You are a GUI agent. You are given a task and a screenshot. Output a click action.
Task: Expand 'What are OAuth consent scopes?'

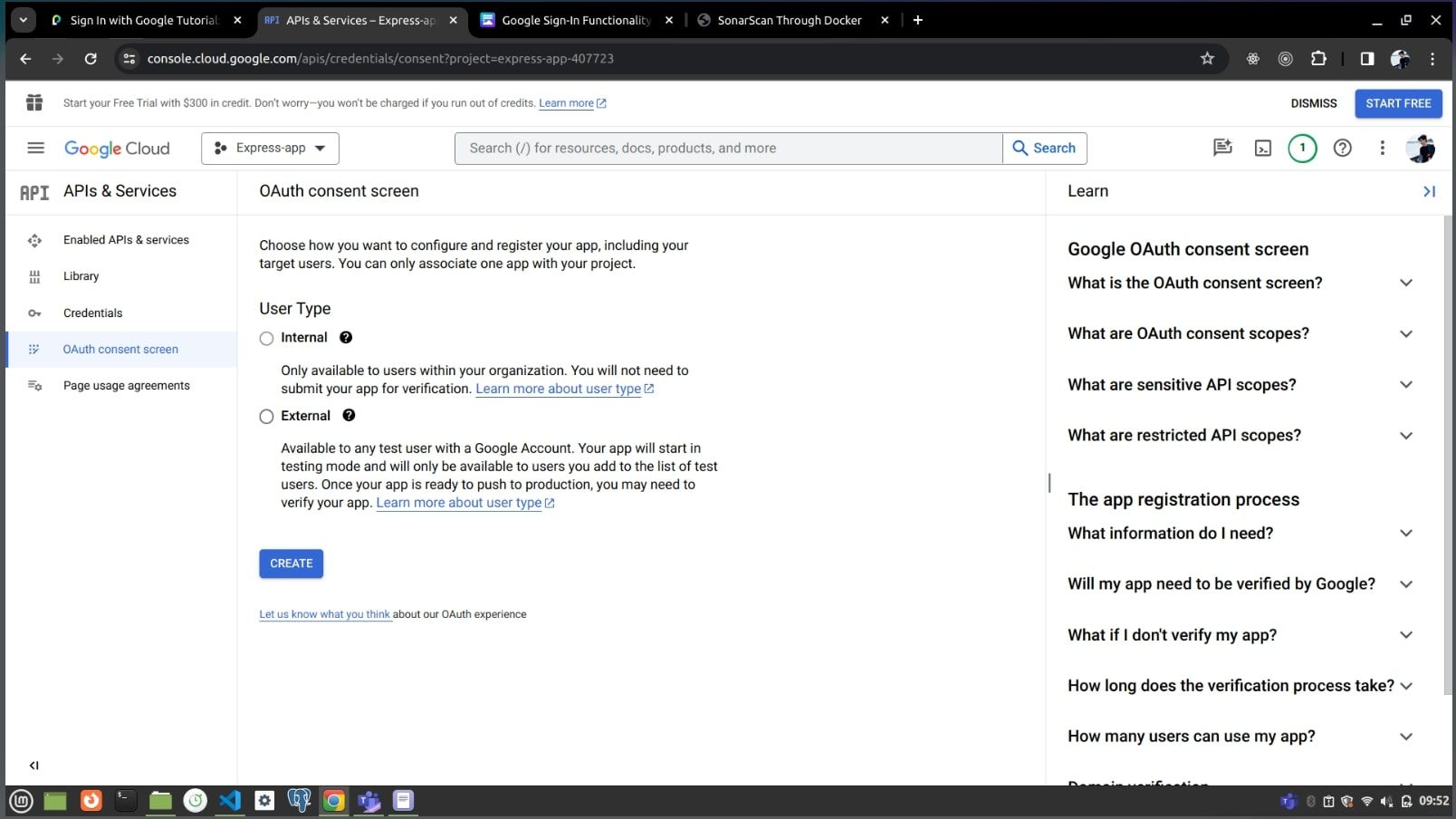tap(1240, 333)
